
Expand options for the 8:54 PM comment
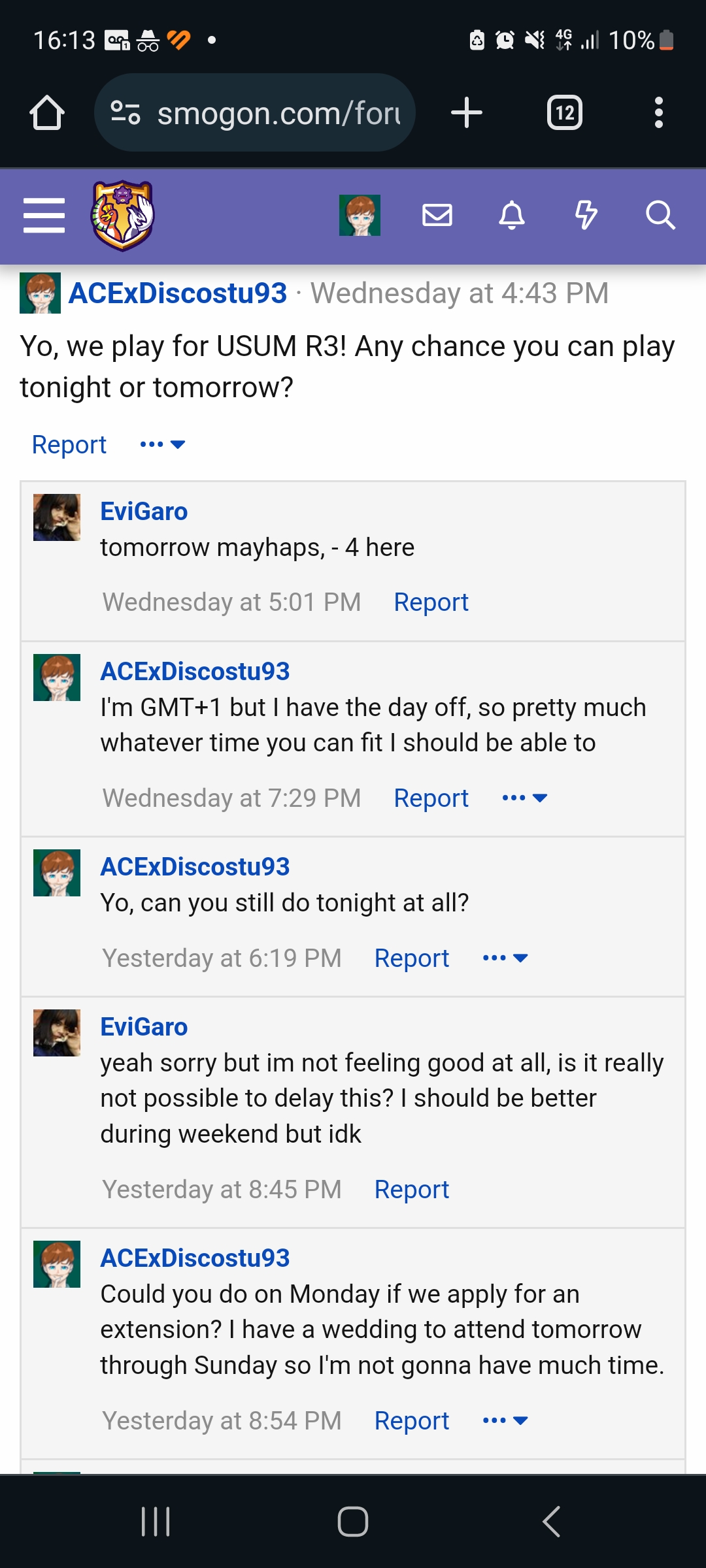coord(505,1421)
